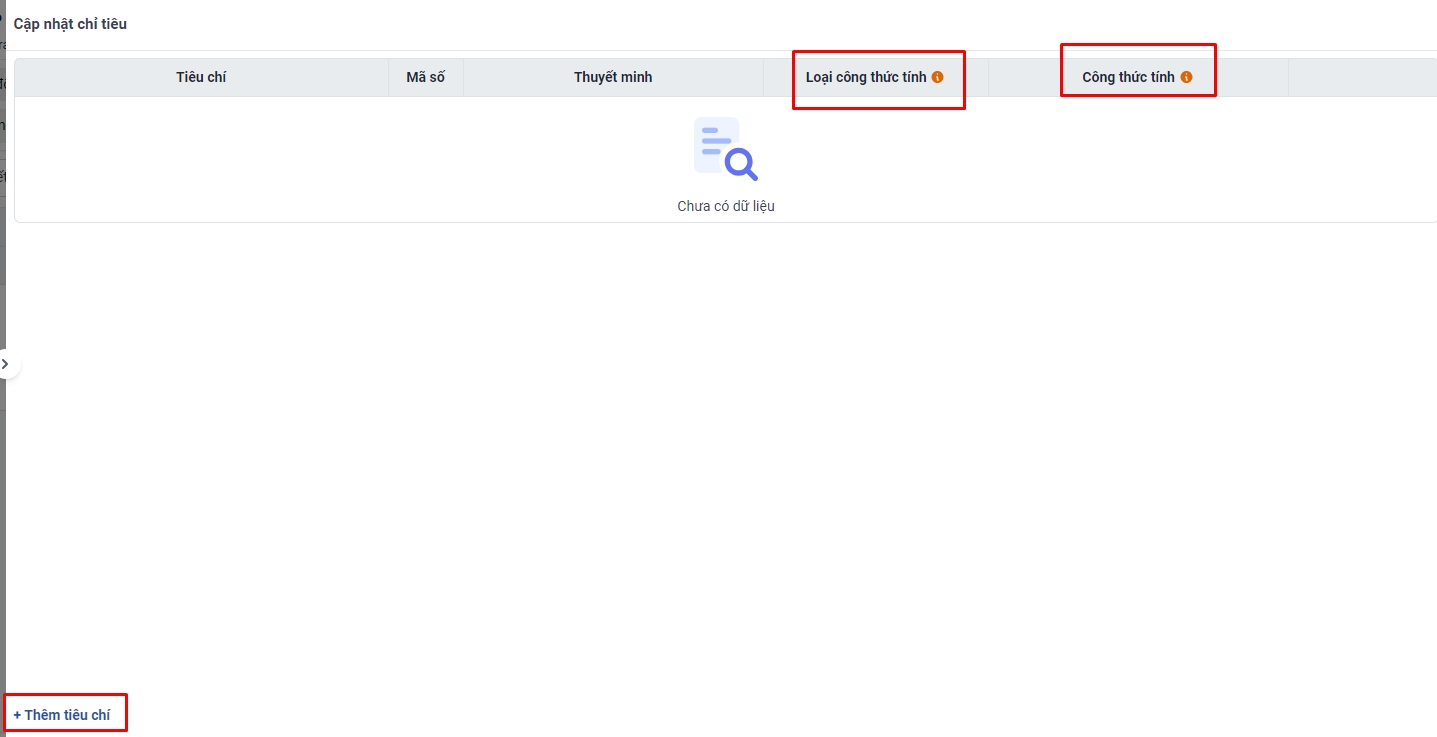This screenshot has width=1437, height=737.
Task: Click the dimmed gray strip at left edge
Action: pos(2,500)
